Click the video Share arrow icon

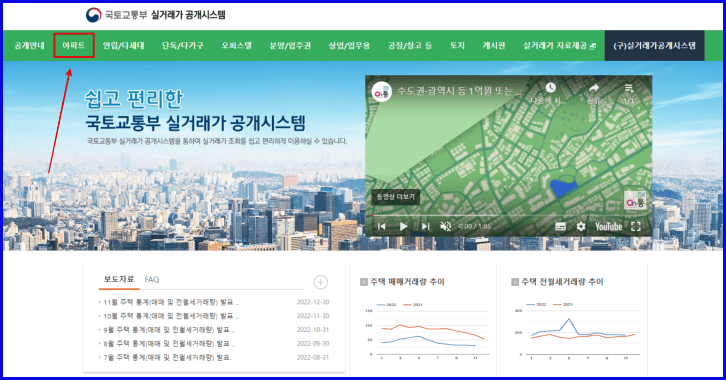(594, 87)
